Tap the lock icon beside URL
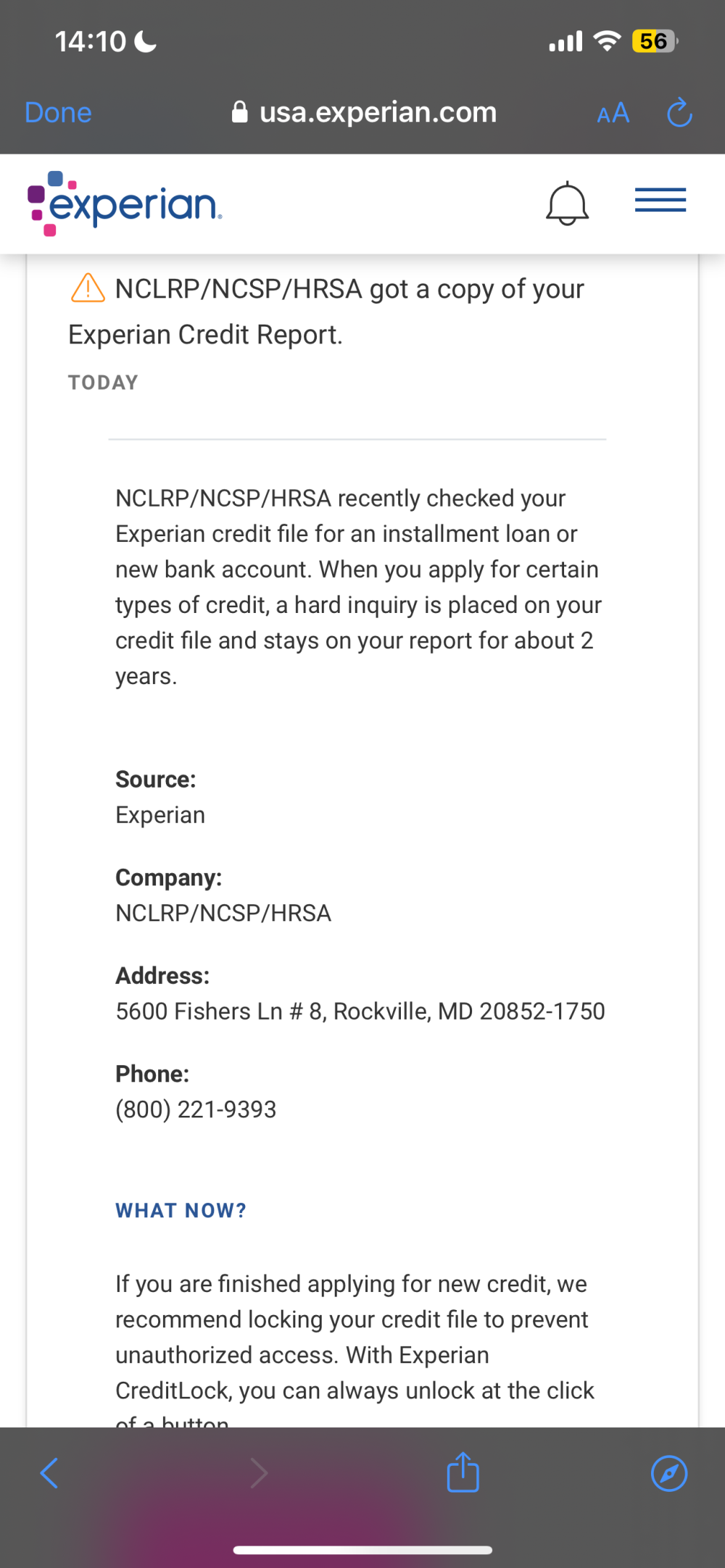The width and height of the screenshot is (725, 1568). tap(240, 112)
